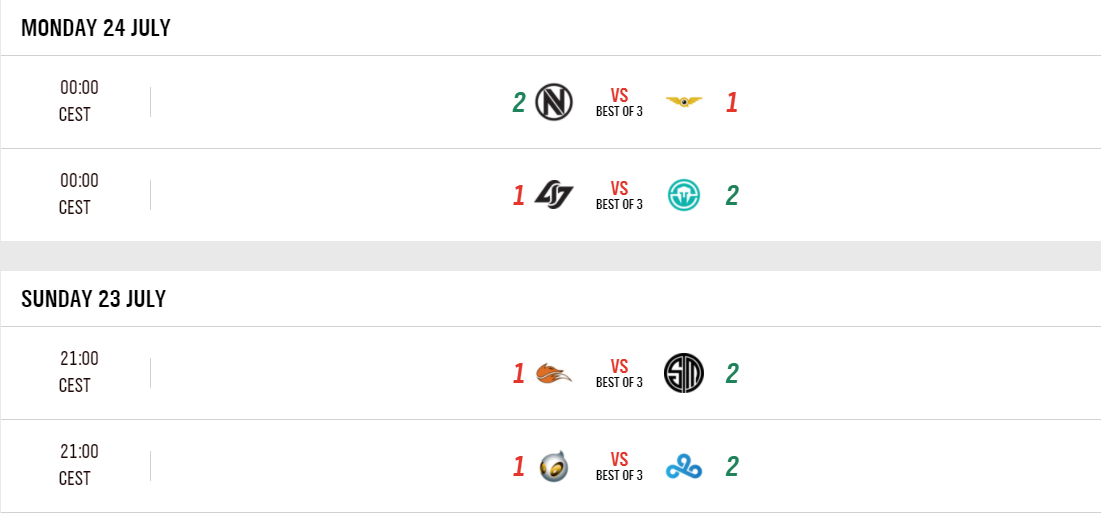The width and height of the screenshot is (1101, 513).
Task: Click Immortals winning score of 2
Action: tap(732, 195)
